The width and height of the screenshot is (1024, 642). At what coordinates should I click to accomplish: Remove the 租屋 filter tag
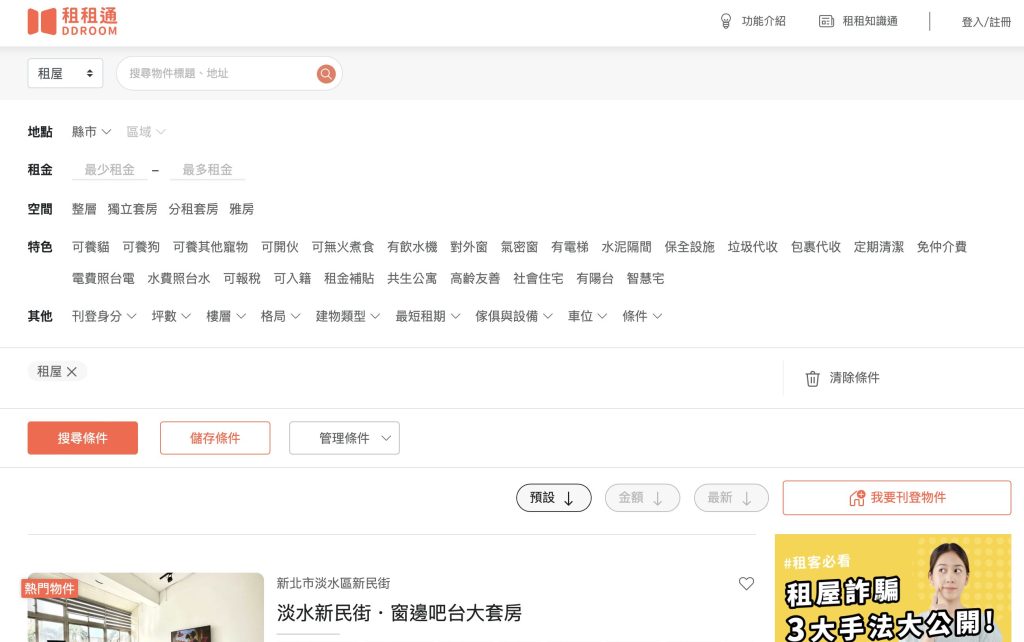tap(72, 372)
